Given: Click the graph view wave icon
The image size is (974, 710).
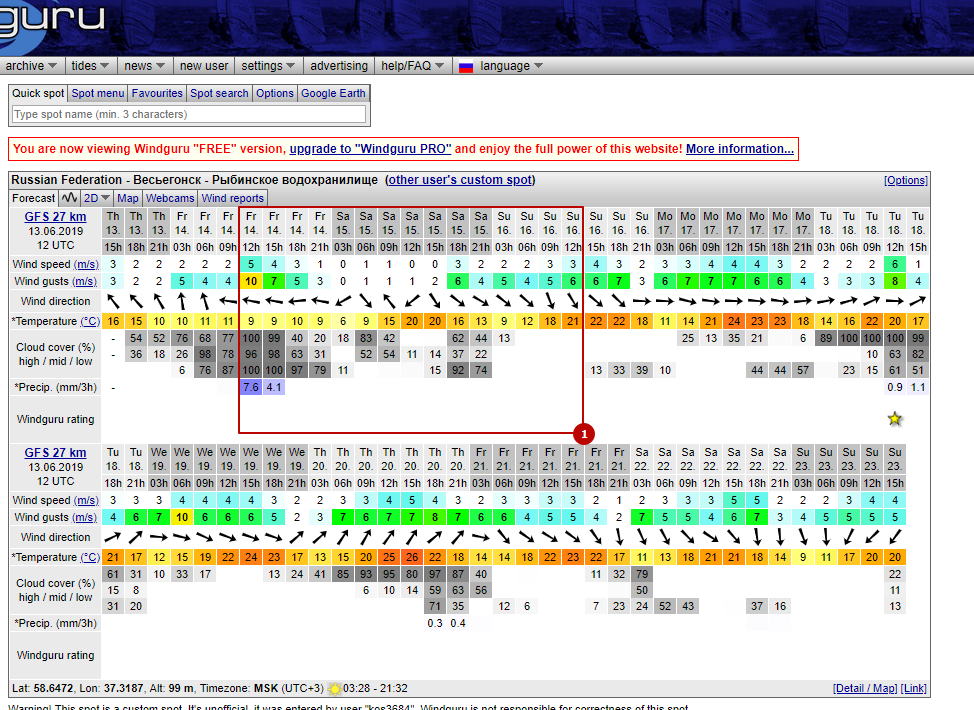Looking at the screenshot, I should 70,198.
